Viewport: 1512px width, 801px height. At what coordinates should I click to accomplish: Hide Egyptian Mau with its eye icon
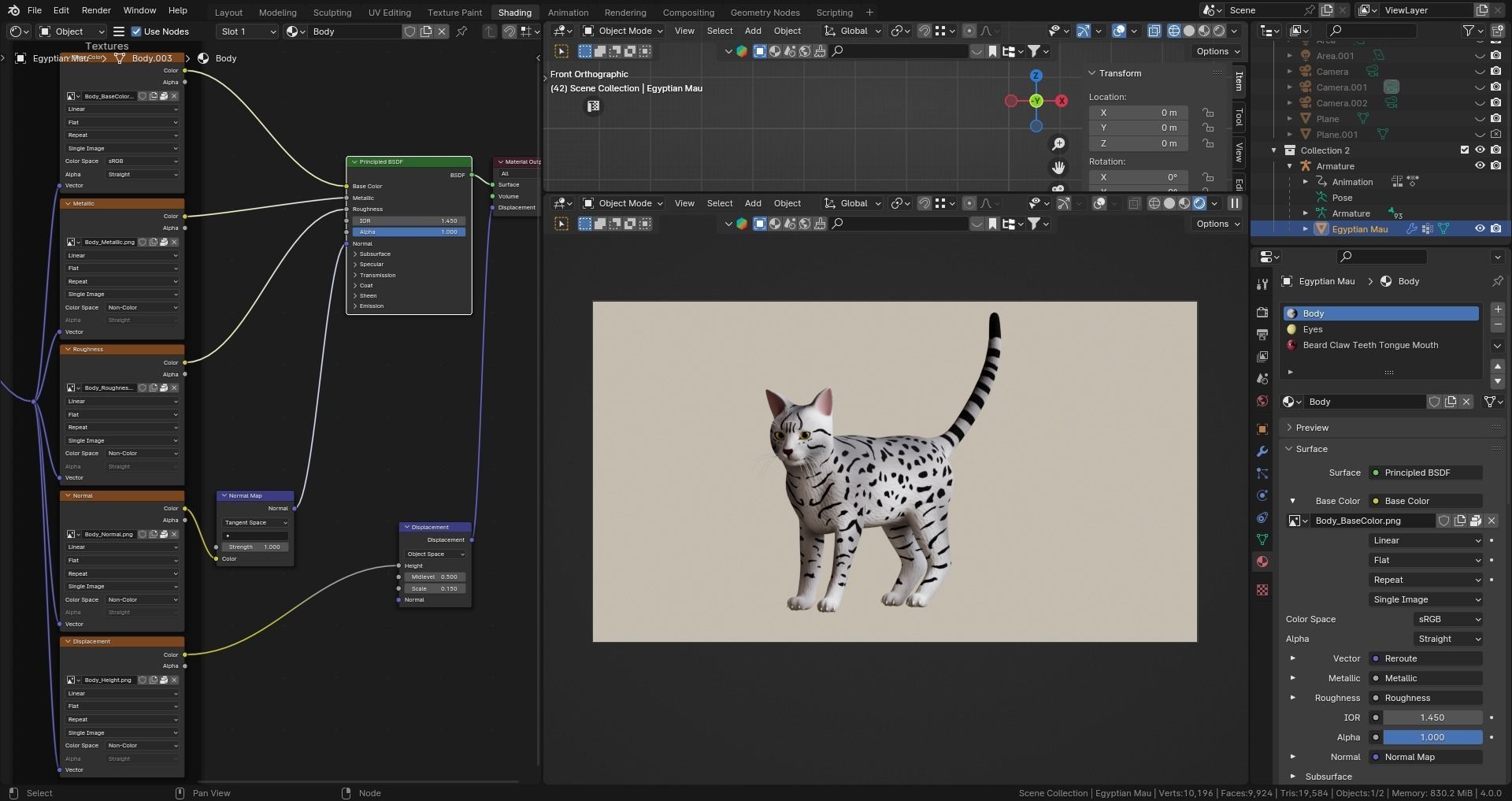1480,229
